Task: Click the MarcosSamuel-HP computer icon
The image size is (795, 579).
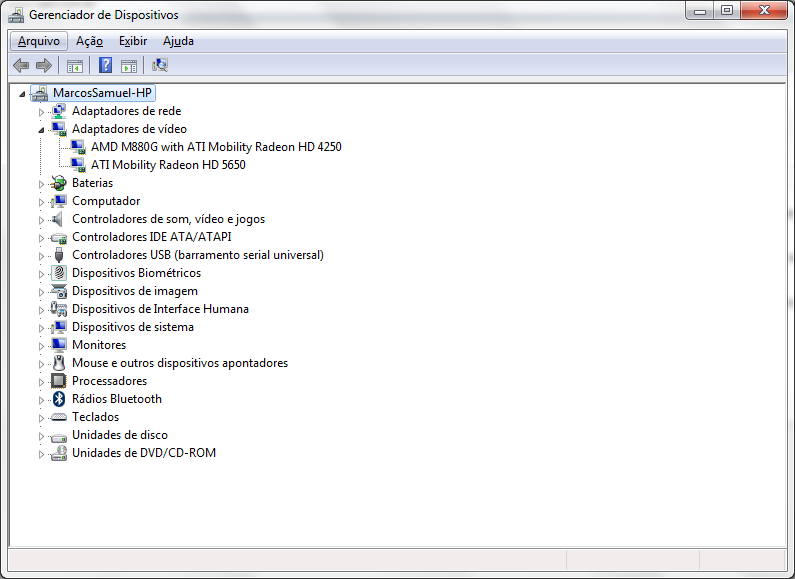Action: 40,93
